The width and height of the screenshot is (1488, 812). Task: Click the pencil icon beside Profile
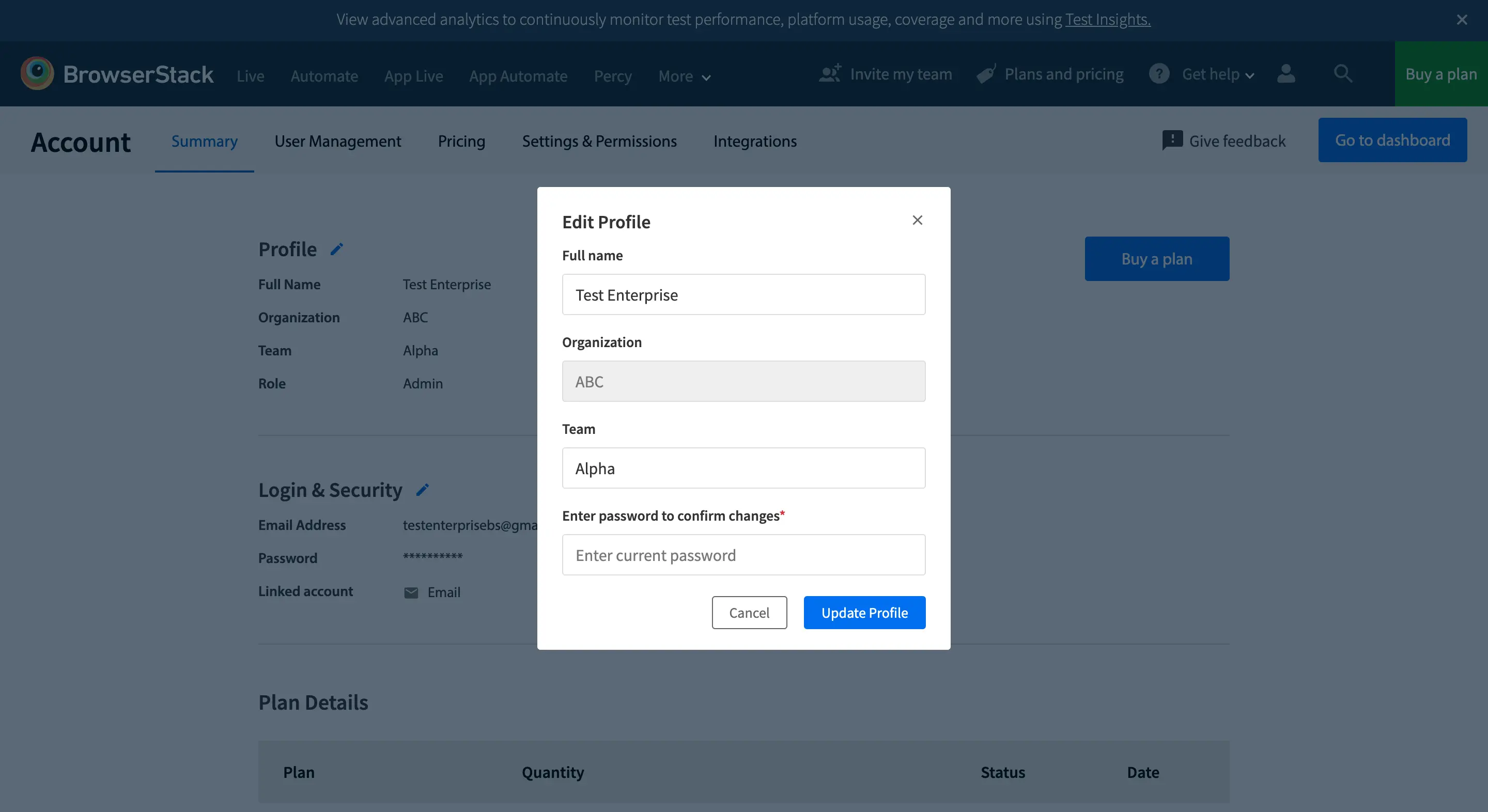pyautogui.click(x=336, y=249)
